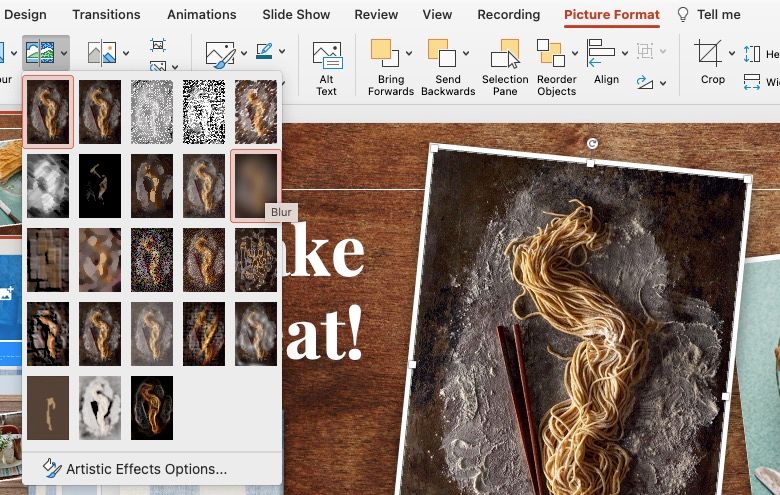Select the Crop tool
This screenshot has height=495, width=780.
pos(709,55)
